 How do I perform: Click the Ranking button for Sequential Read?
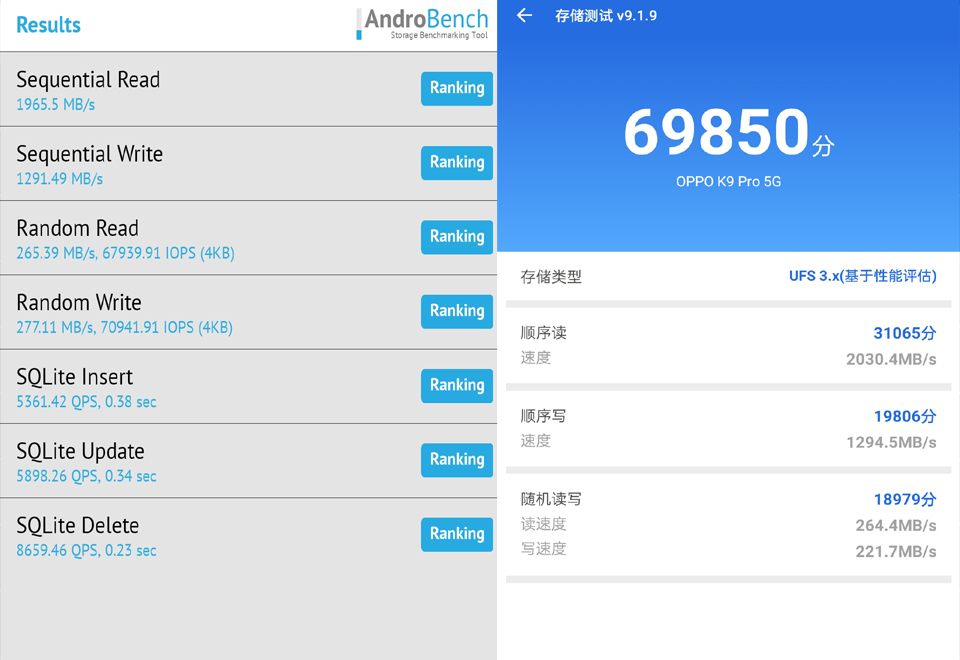pyautogui.click(x=456, y=88)
